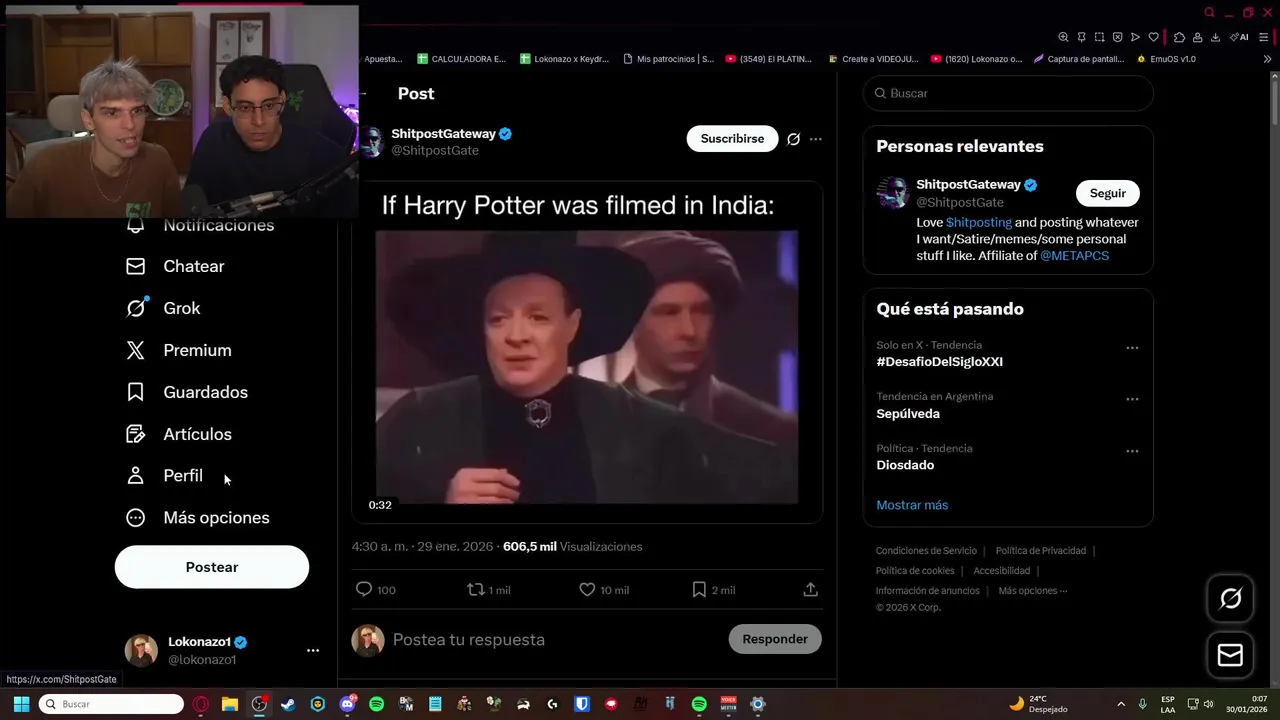Click the taskbar Buscar search box

coord(111,704)
